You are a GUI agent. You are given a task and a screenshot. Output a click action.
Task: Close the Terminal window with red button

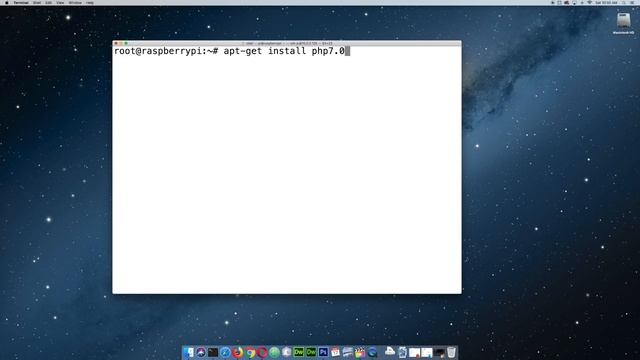pyautogui.click(x=116, y=43)
